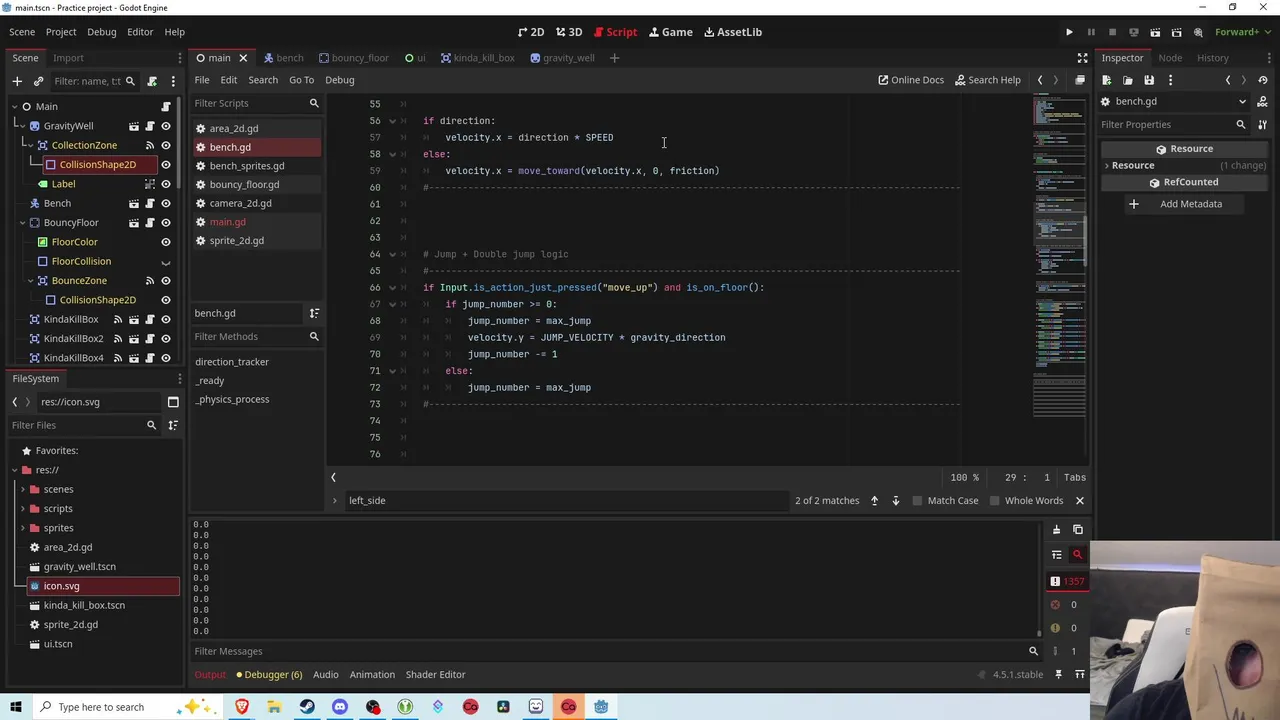Click the Search Help button
The height and width of the screenshot is (720, 1280).
(988, 80)
